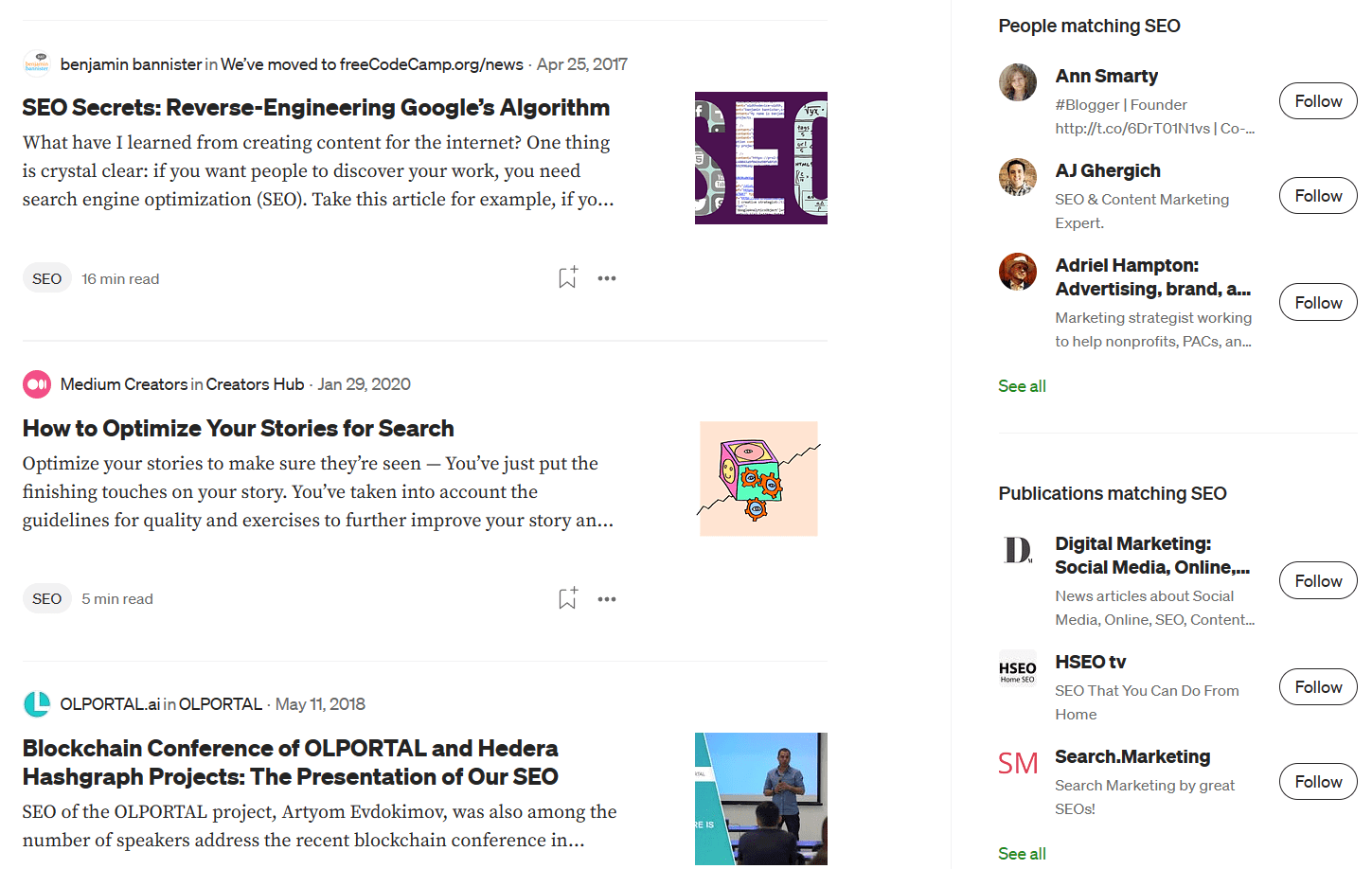Click the Medium Creators publication logo
1372x869 pixels.
(36, 383)
